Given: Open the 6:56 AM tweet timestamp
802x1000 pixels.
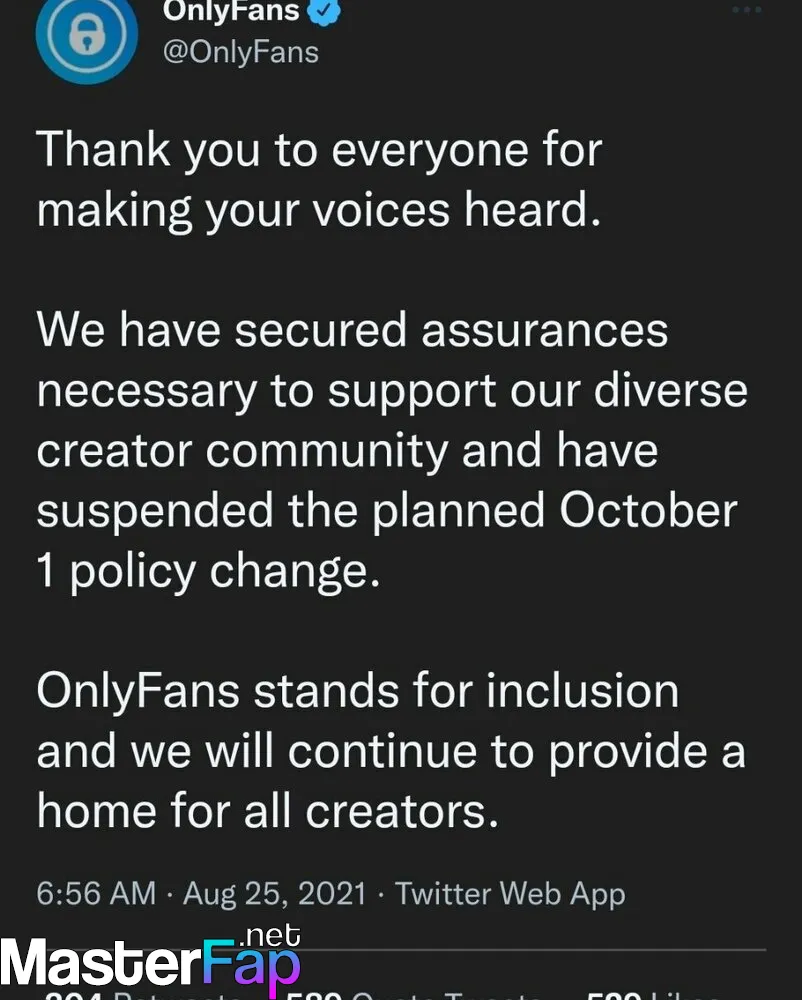Looking at the screenshot, I should [96, 893].
